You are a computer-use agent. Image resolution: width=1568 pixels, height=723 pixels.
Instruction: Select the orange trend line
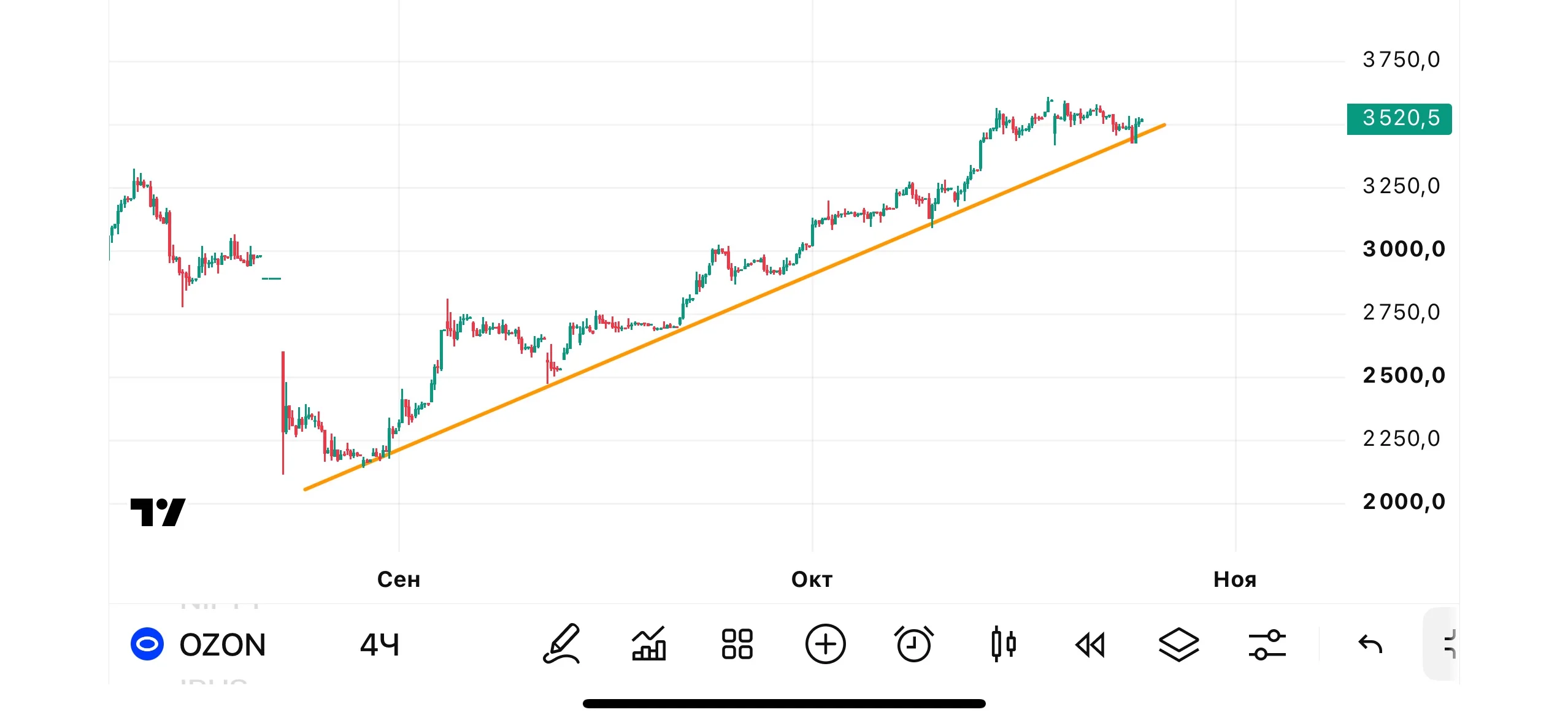734,307
